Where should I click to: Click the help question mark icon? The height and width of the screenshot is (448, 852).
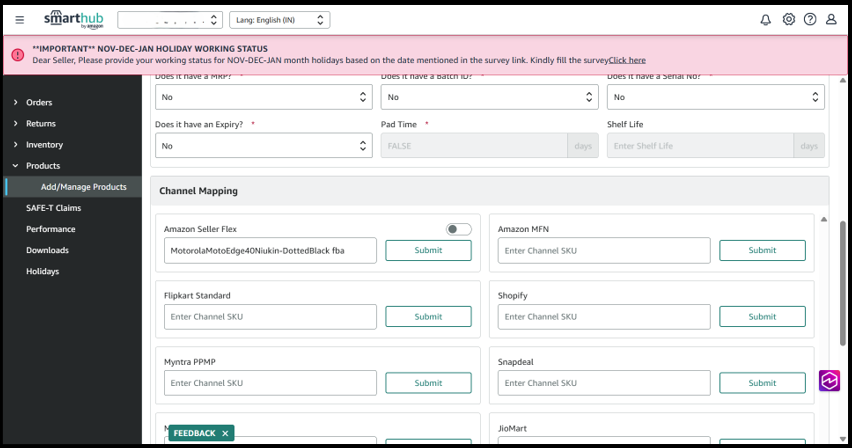point(810,19)
